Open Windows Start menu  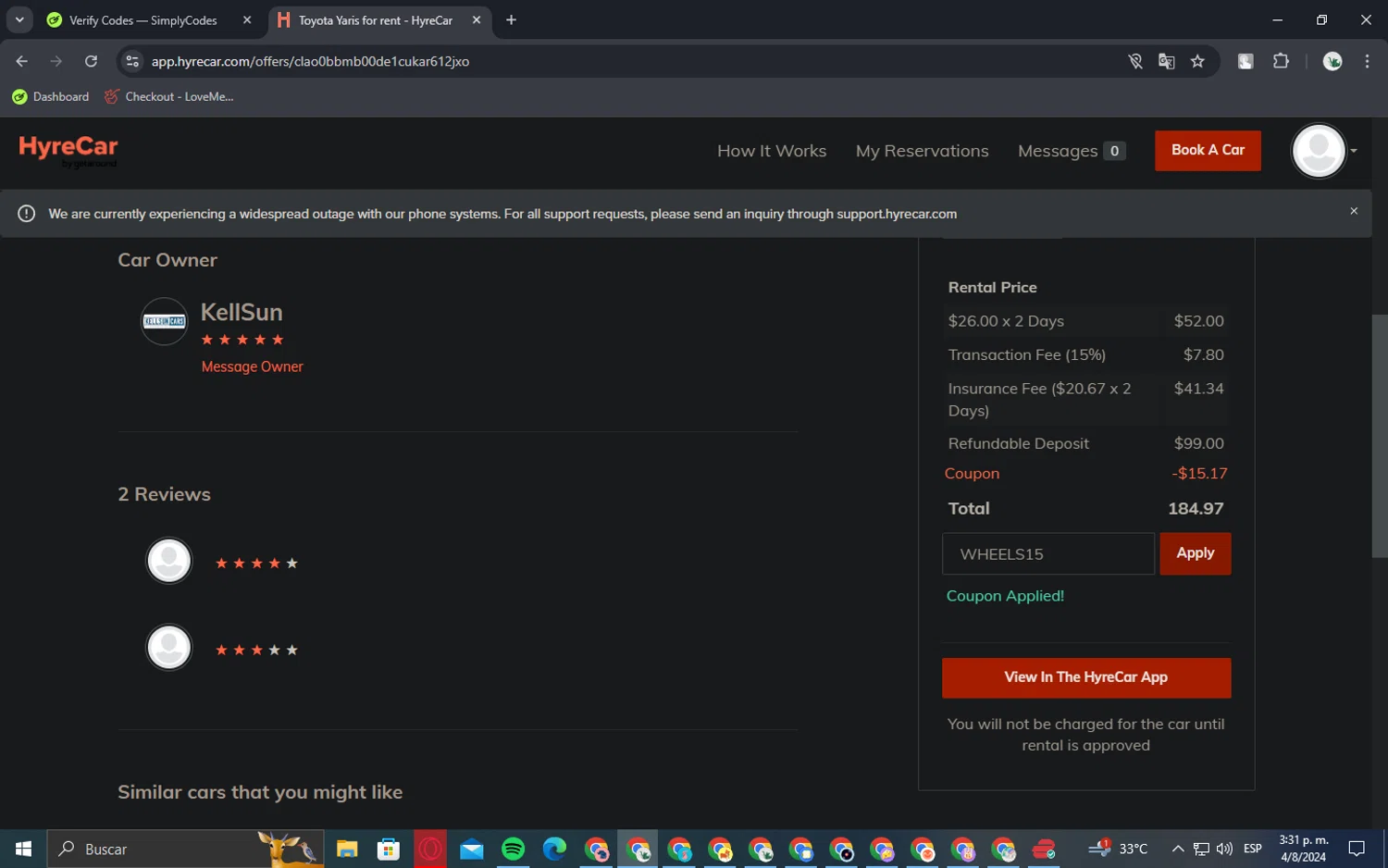pos(23,849)
